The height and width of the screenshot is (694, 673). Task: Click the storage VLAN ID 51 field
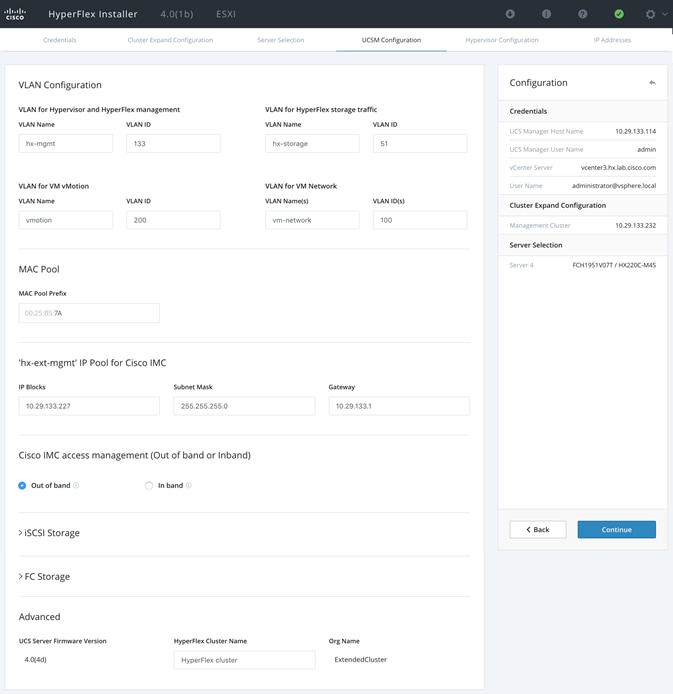click(420, 143)
